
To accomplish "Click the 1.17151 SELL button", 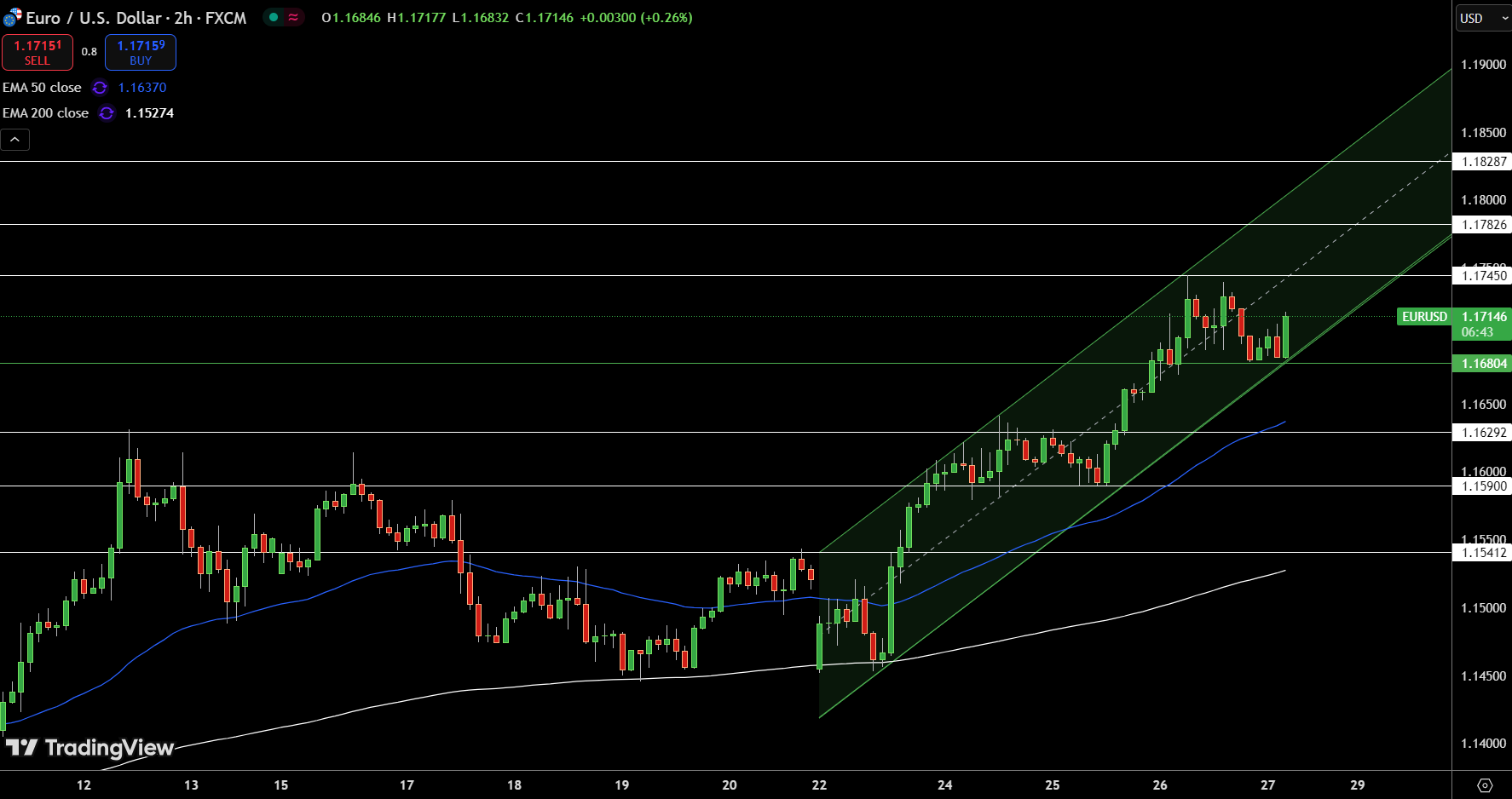I will pyautogui.click(x=38, y=52).
